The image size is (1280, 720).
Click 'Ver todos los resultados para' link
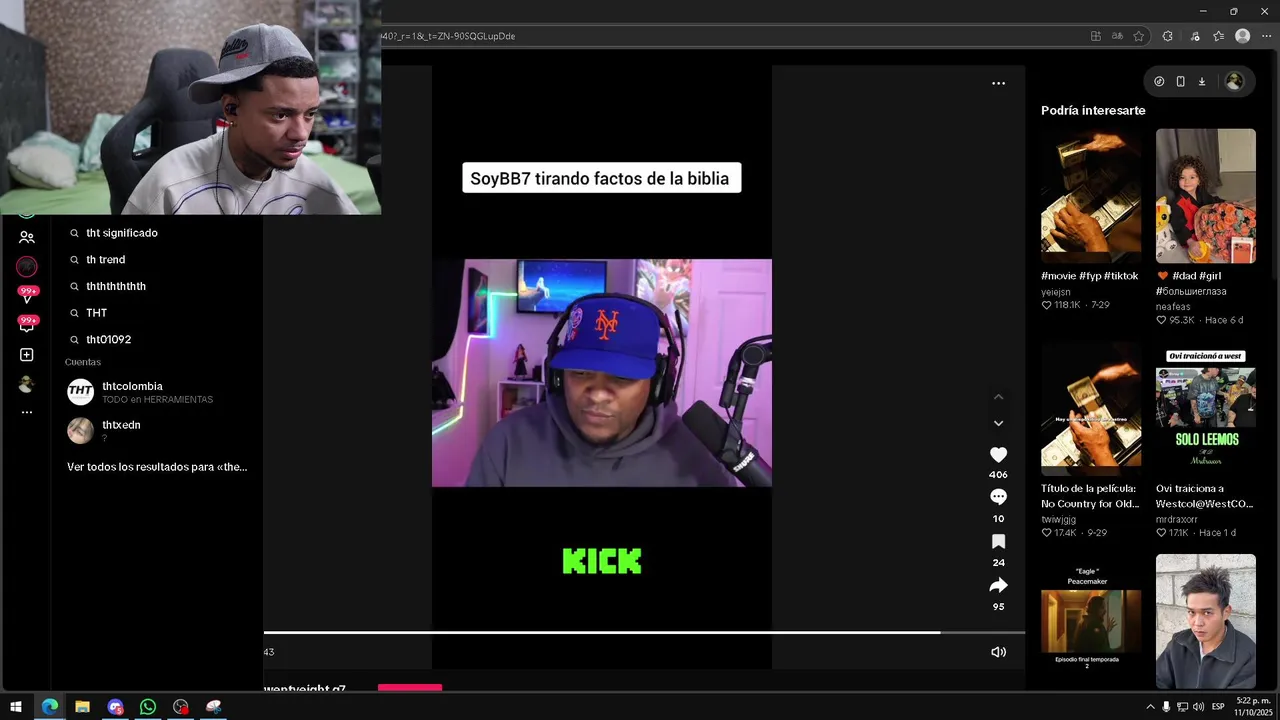157,467
